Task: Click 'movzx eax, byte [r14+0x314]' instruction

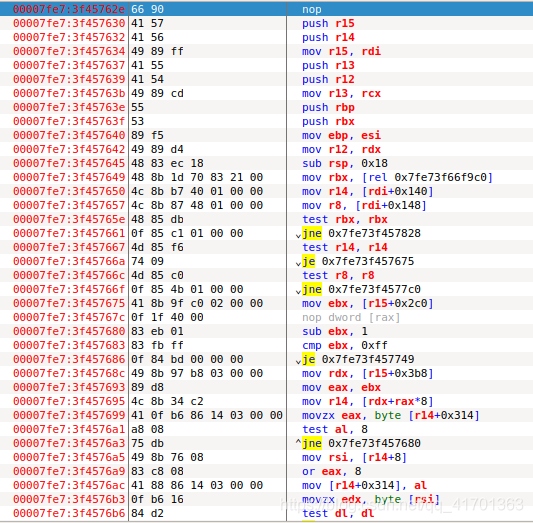Action: [x=391, y=415]
